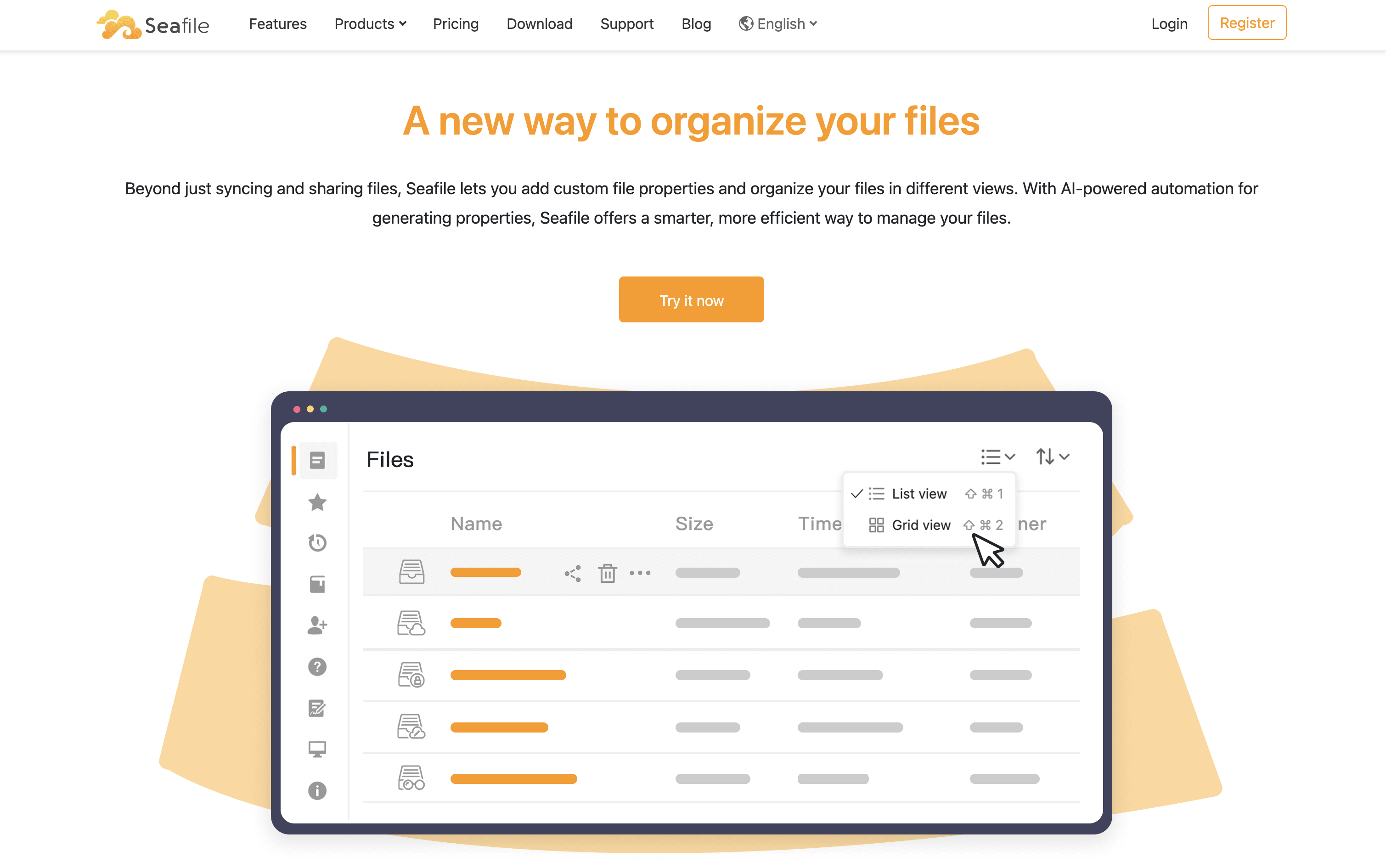This screenshot has width=1386, height=868.
Task: Click the Register button
Action: tap(1246, 23)
